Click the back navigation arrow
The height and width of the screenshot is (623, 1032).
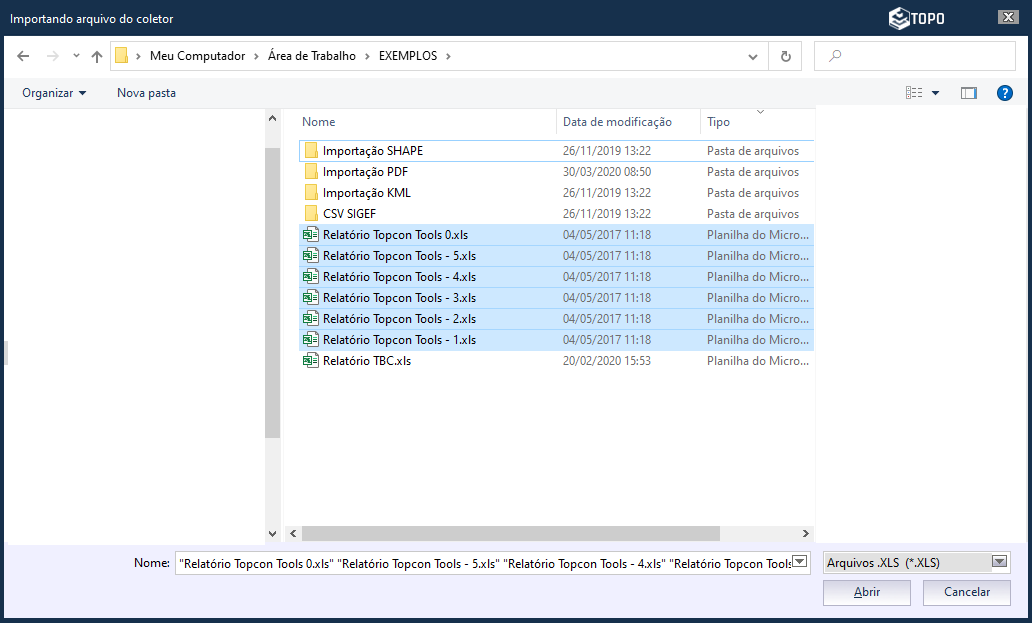(x=23, y=56)
